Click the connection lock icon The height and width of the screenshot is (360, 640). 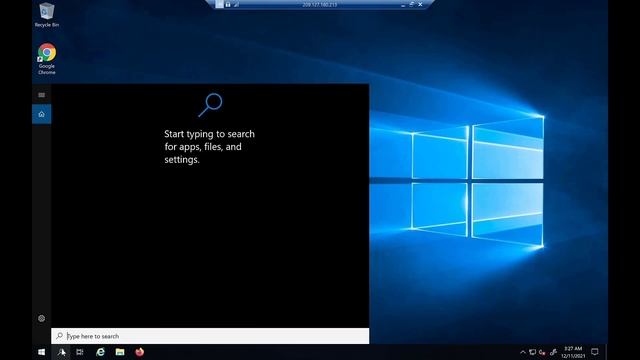tap(228, 4)
